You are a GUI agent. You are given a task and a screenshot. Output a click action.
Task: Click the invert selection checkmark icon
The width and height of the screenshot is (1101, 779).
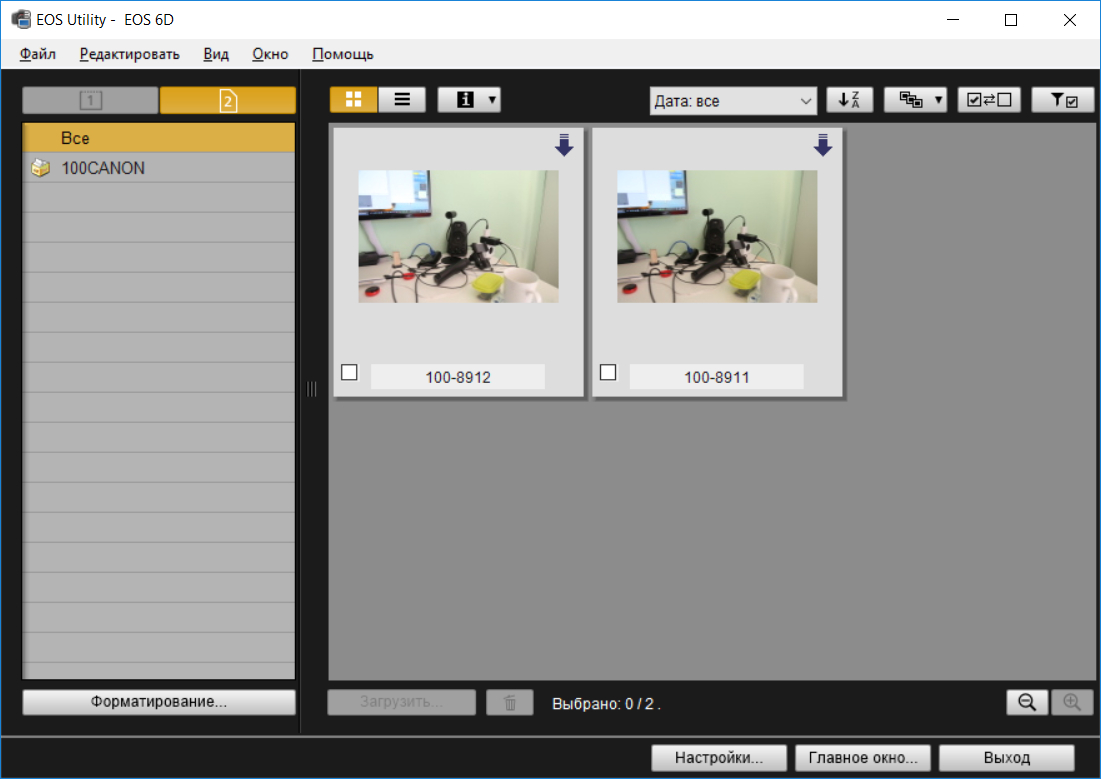[989, 100]
